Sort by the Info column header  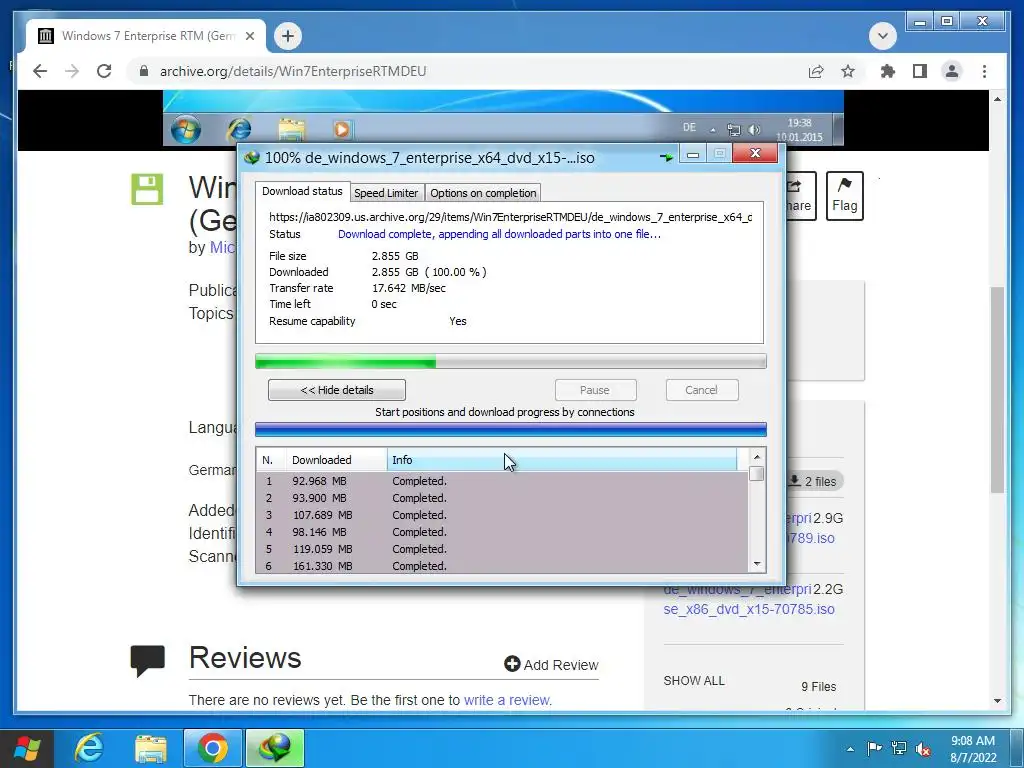pos(562,460)
